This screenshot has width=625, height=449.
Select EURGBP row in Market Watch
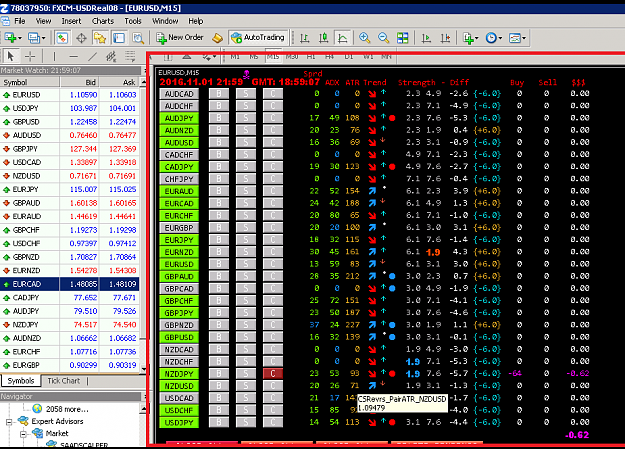click(70, 365)
